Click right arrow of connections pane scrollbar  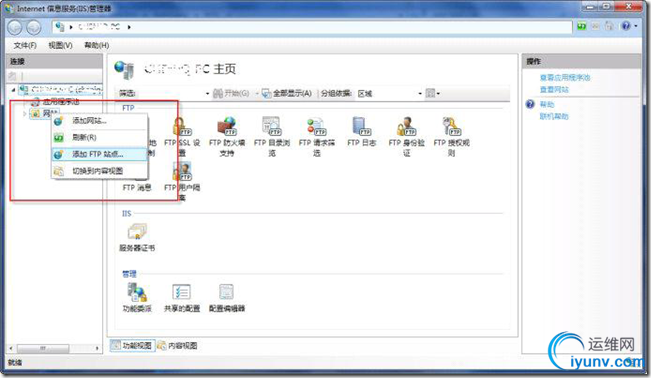tap(97, 348)
